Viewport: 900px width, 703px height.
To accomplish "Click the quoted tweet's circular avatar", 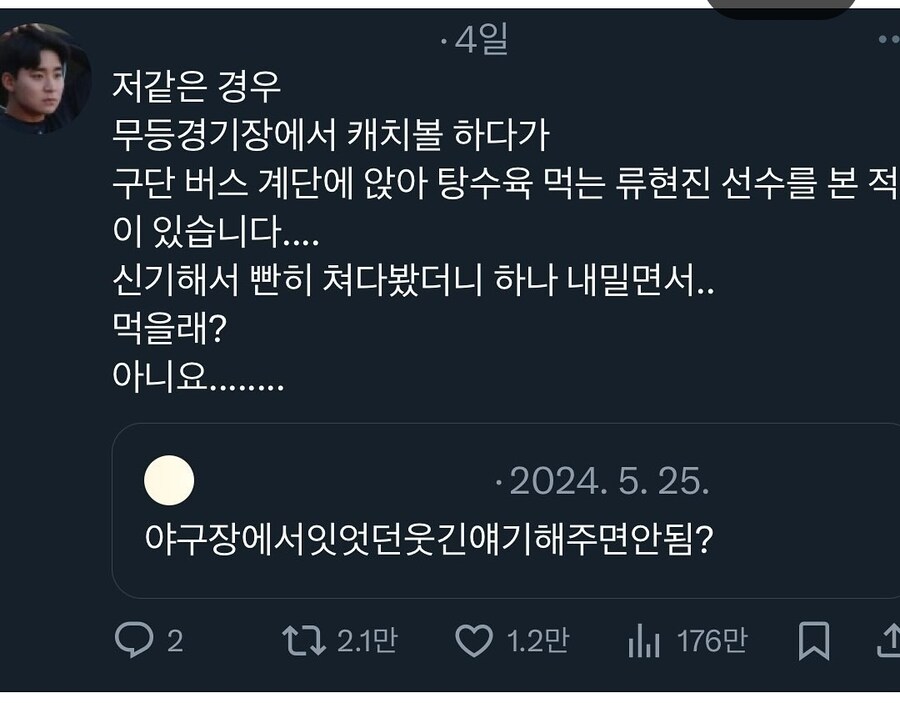I will tap(169, 482).
